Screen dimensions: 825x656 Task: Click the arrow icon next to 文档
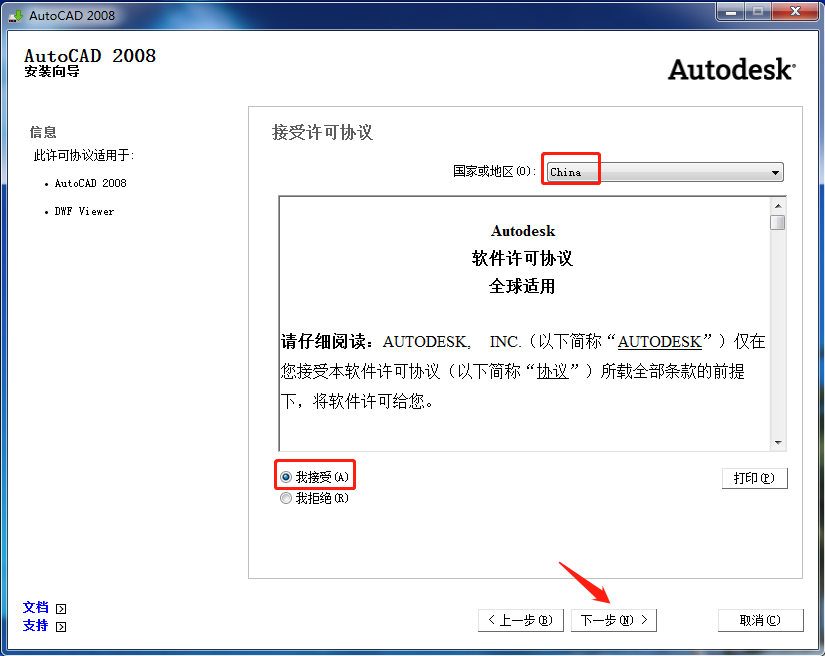[59, 608]
